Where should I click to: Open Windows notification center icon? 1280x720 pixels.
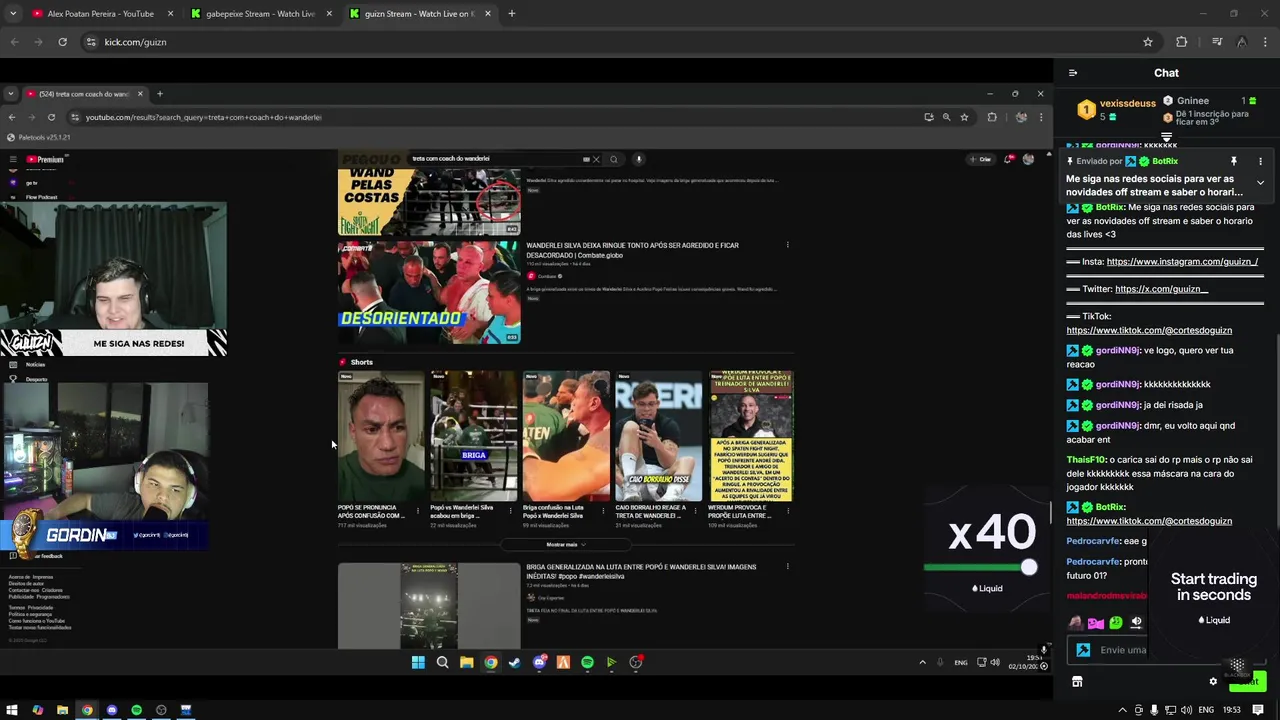[x=1258, y=710]
